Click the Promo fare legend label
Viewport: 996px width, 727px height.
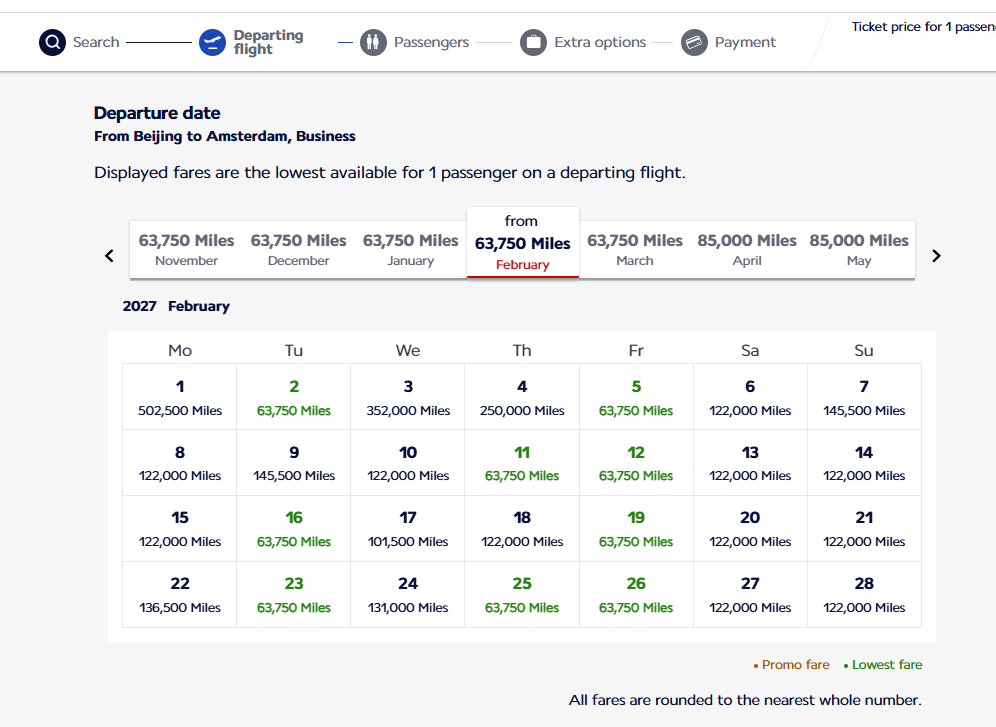tap(795, 665)
